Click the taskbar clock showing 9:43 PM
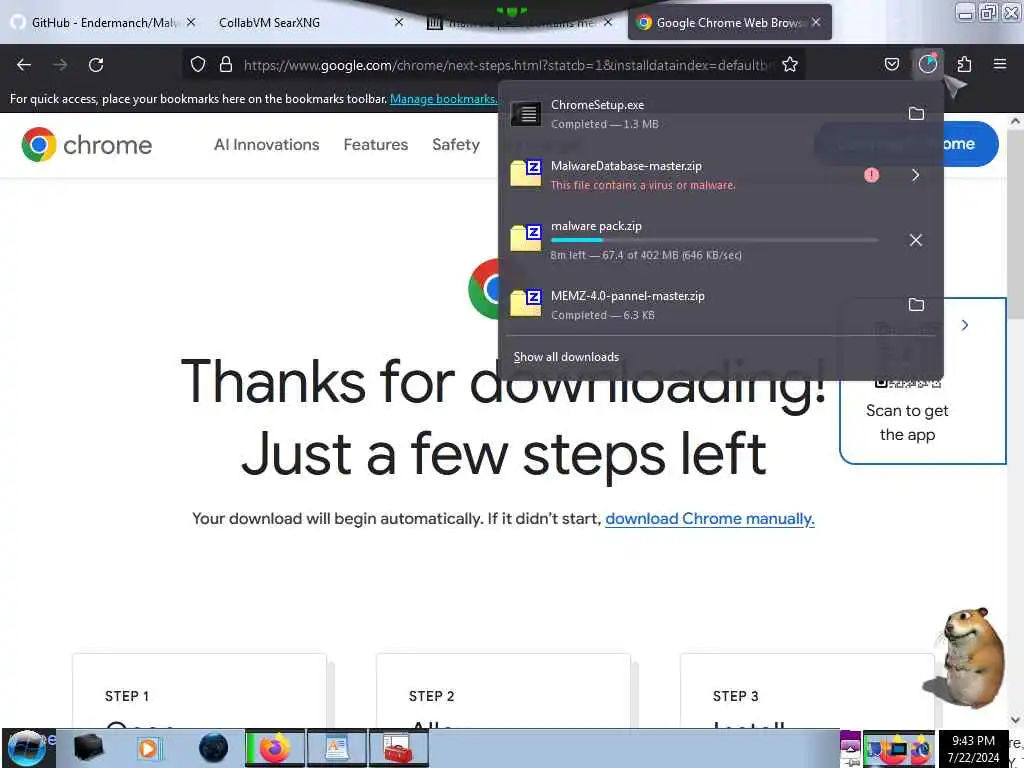 (x=973, y=748)
